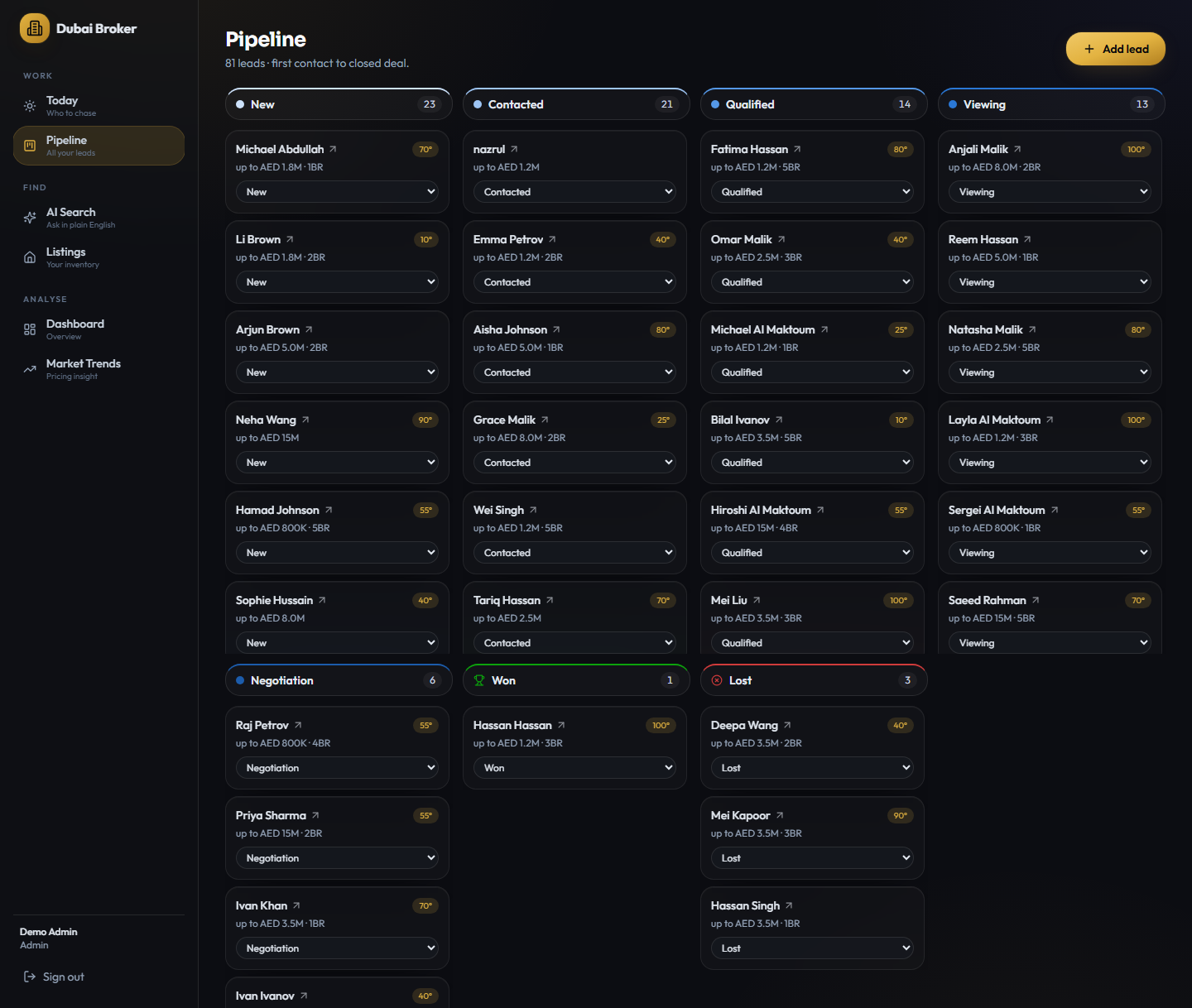The width and height of the screenshot is (1192, 1008).
Task: Click the Sign out arrow icon
Action: tap(30, 977)
